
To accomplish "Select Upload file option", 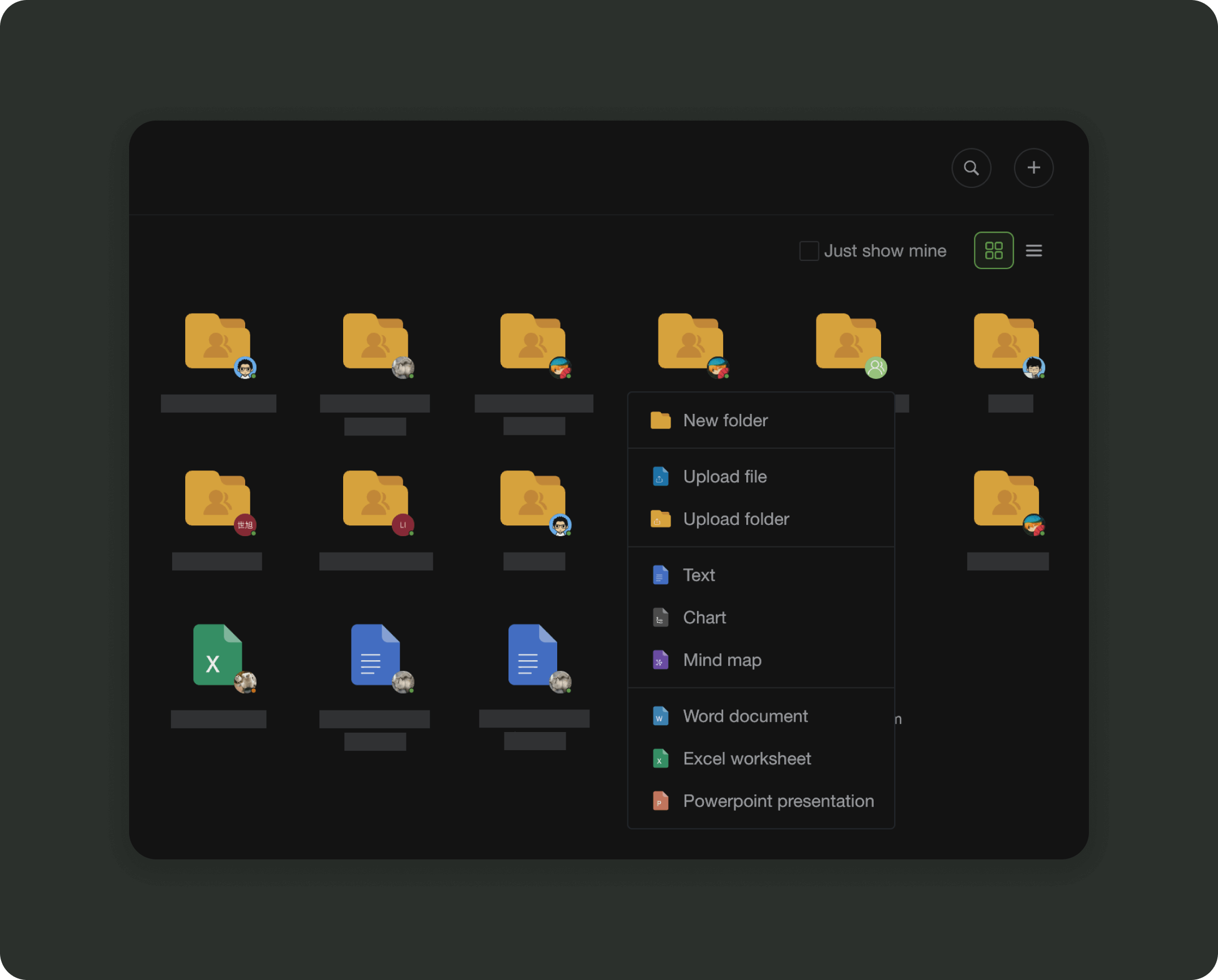I will pos(725,477).
